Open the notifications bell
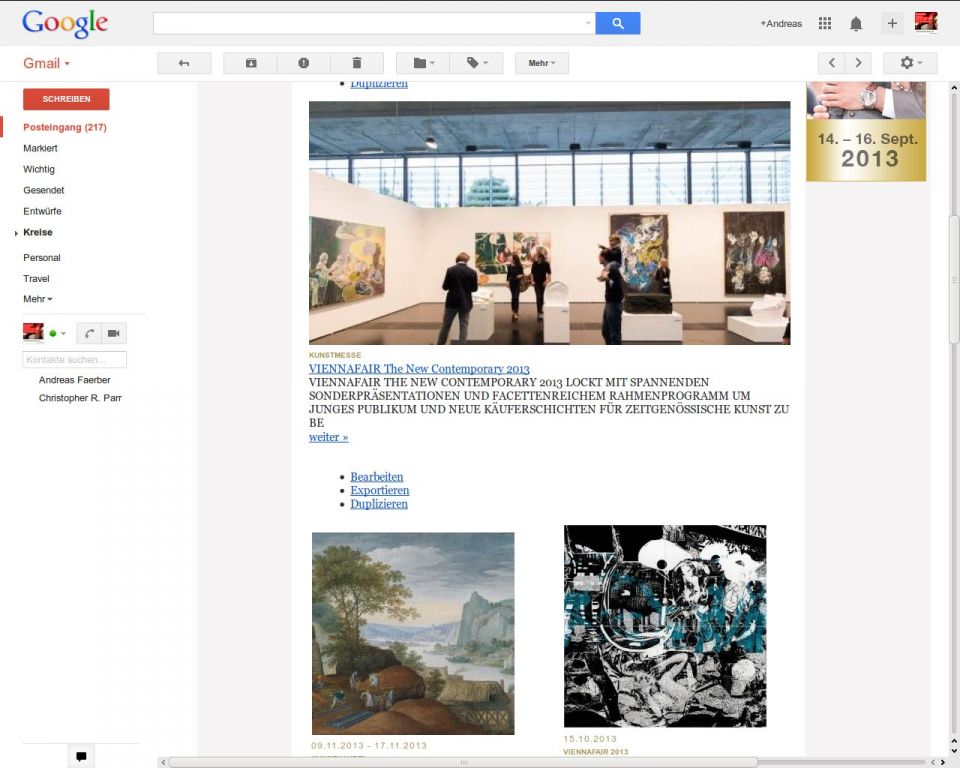Viewport: 960px width, 768px height. coord(856,23)
